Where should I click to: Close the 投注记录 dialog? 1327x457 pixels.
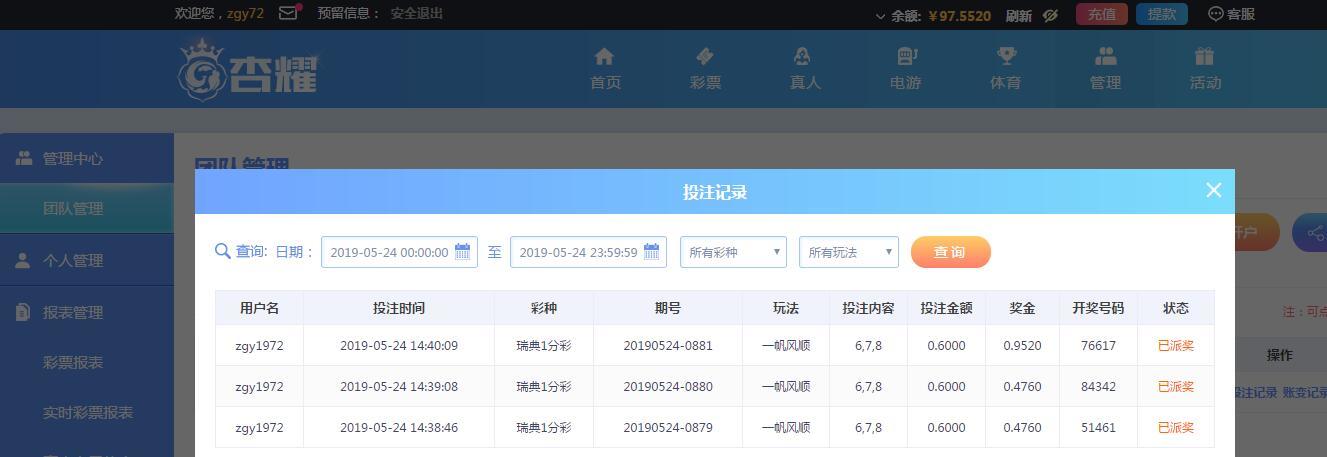coord(1214,190)
